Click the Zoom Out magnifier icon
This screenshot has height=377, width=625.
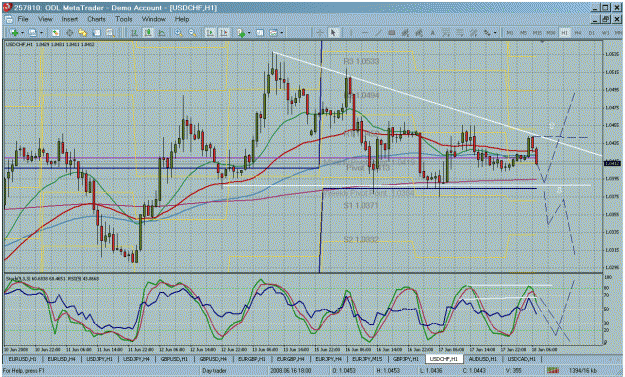193,33
